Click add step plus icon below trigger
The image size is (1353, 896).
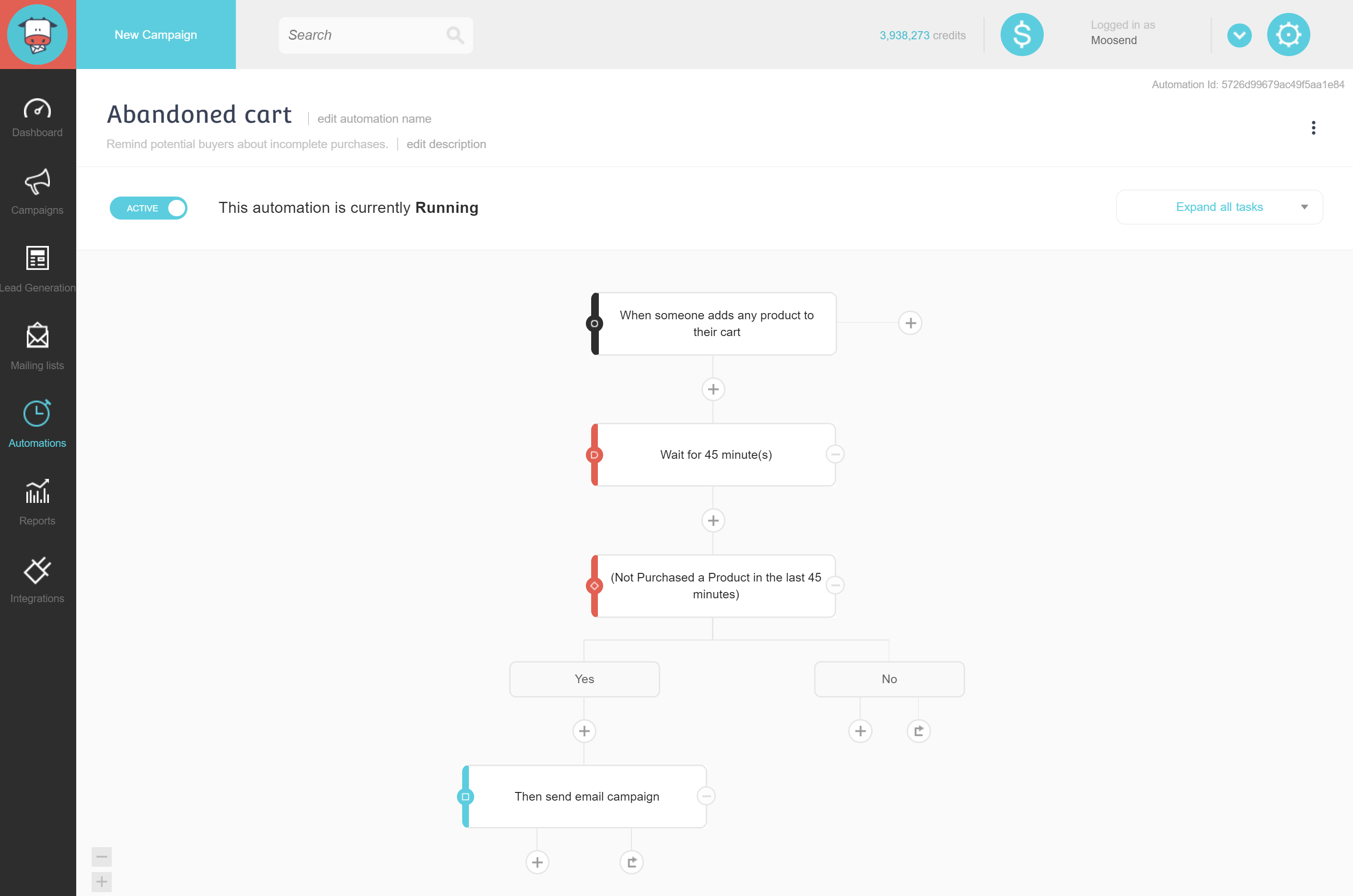(x=713, y=389)
